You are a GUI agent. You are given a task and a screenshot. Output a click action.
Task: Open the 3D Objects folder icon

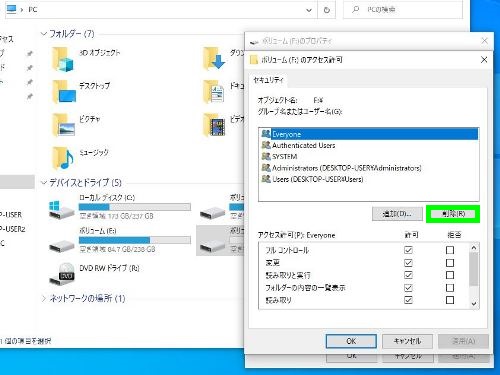(x=63, y=59)
